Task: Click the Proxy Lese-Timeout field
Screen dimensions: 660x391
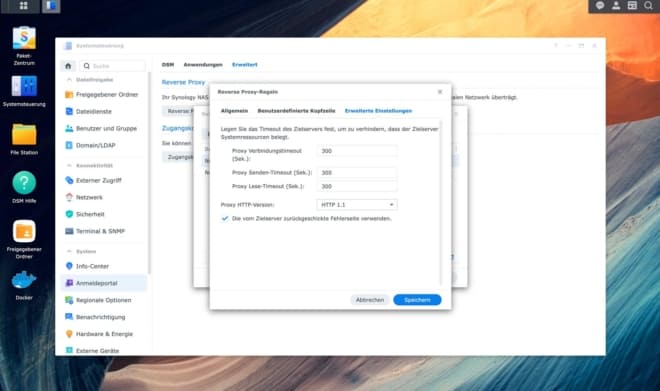Action: coord(357,186)
